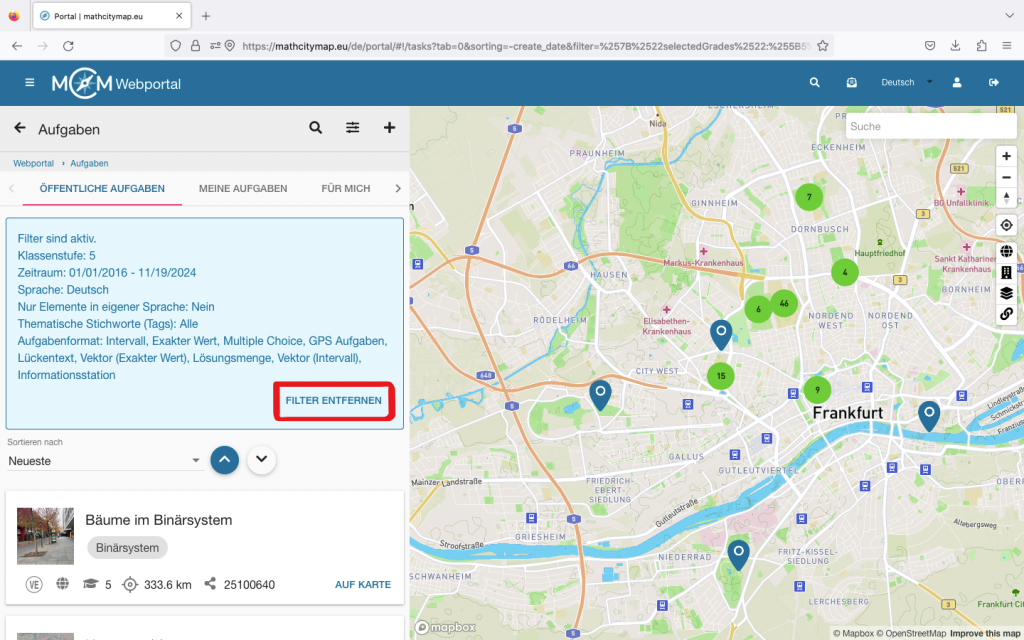Open the map layers control
This screenshot has width=1024, height=640.
click(1006, 293)
